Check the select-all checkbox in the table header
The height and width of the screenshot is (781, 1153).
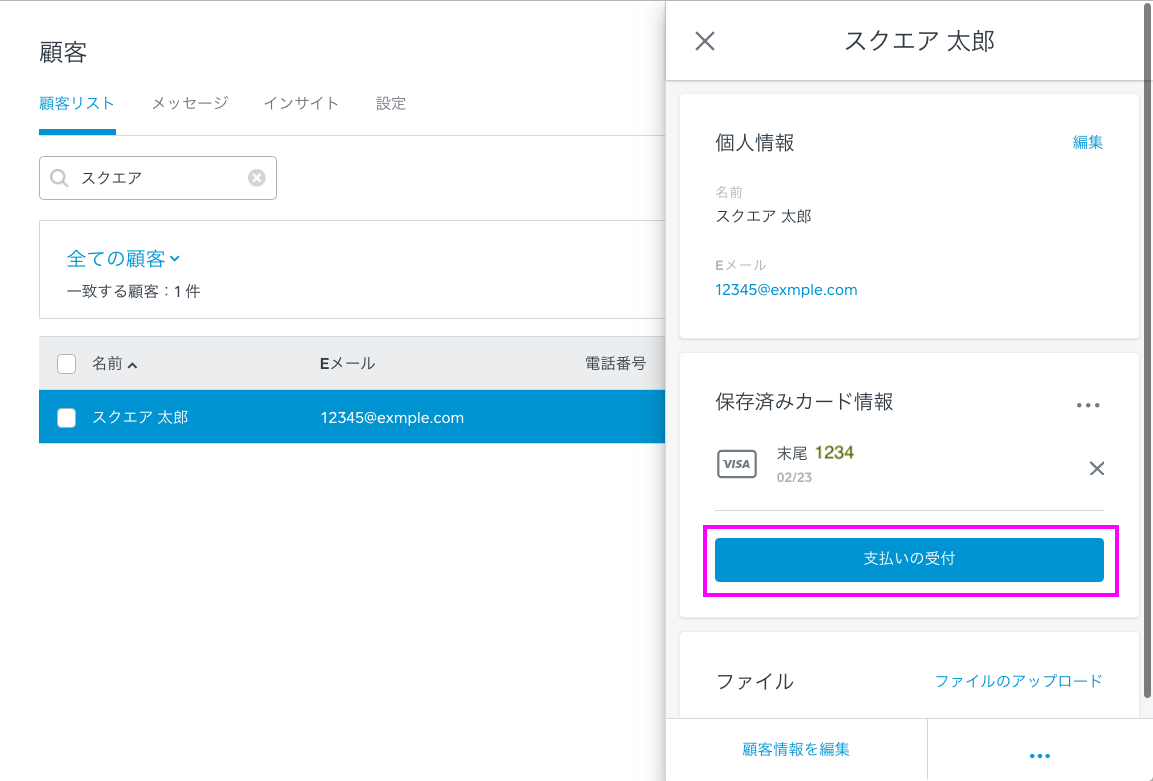point(66,363)
